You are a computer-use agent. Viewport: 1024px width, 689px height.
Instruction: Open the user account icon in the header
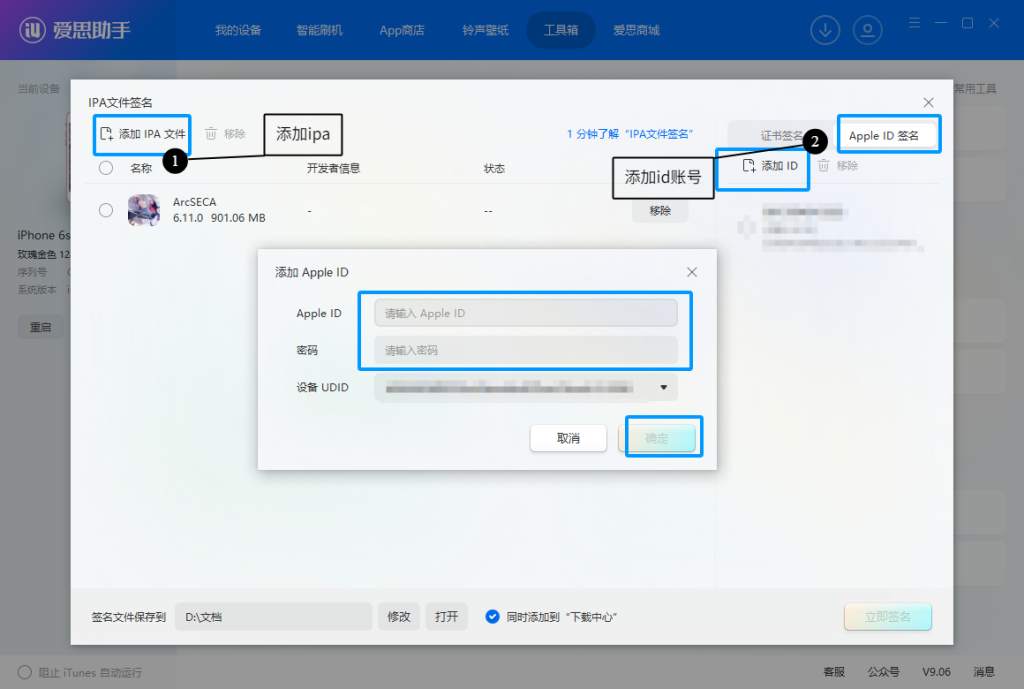click(867, 30)
